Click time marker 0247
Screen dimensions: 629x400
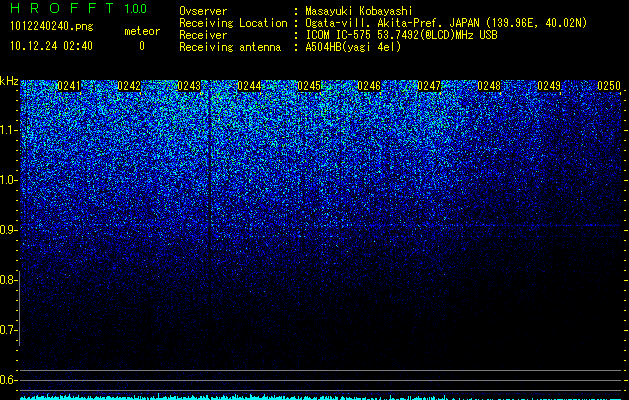tap(429, 86)
